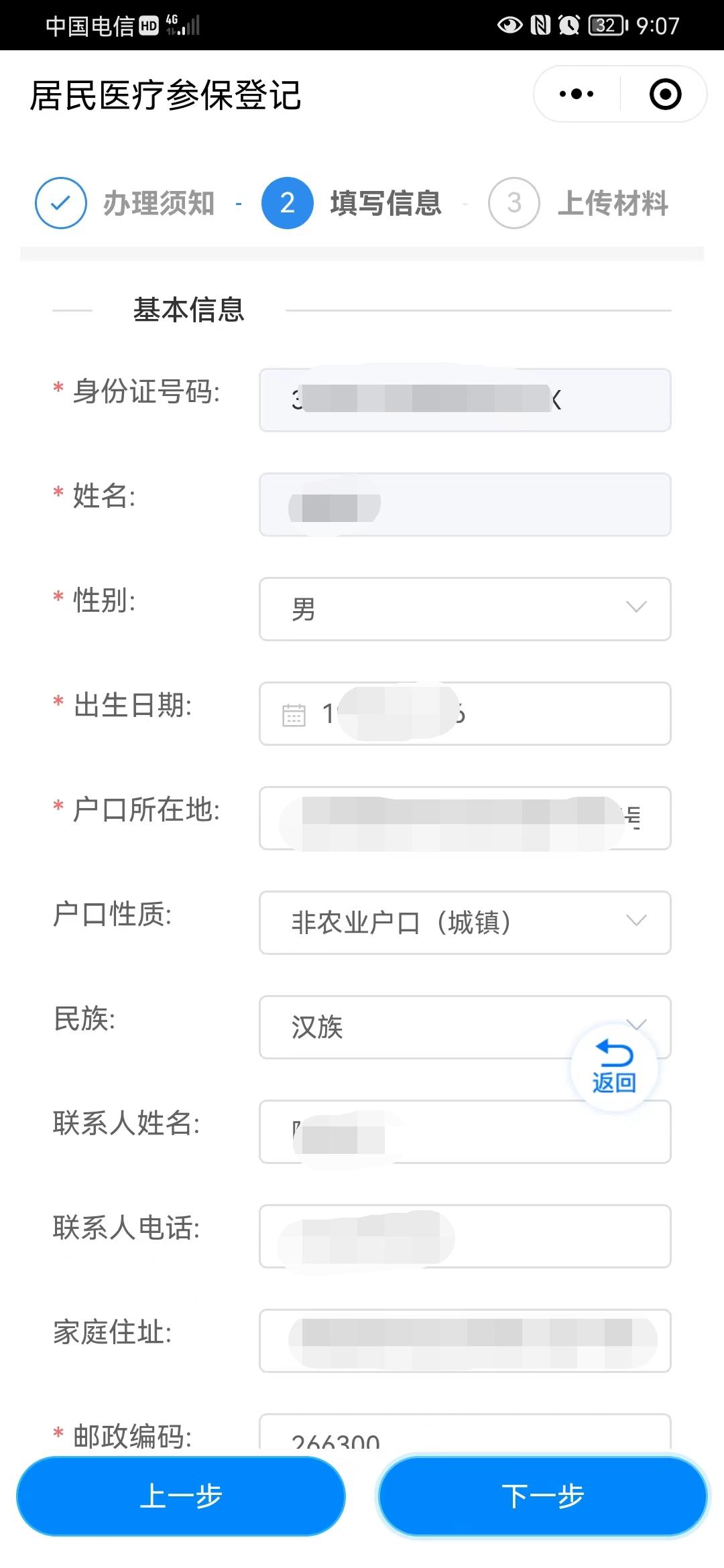Switch to the 办理须知 step
Viewport: 724px width, 1568px height.
(158, 203)
